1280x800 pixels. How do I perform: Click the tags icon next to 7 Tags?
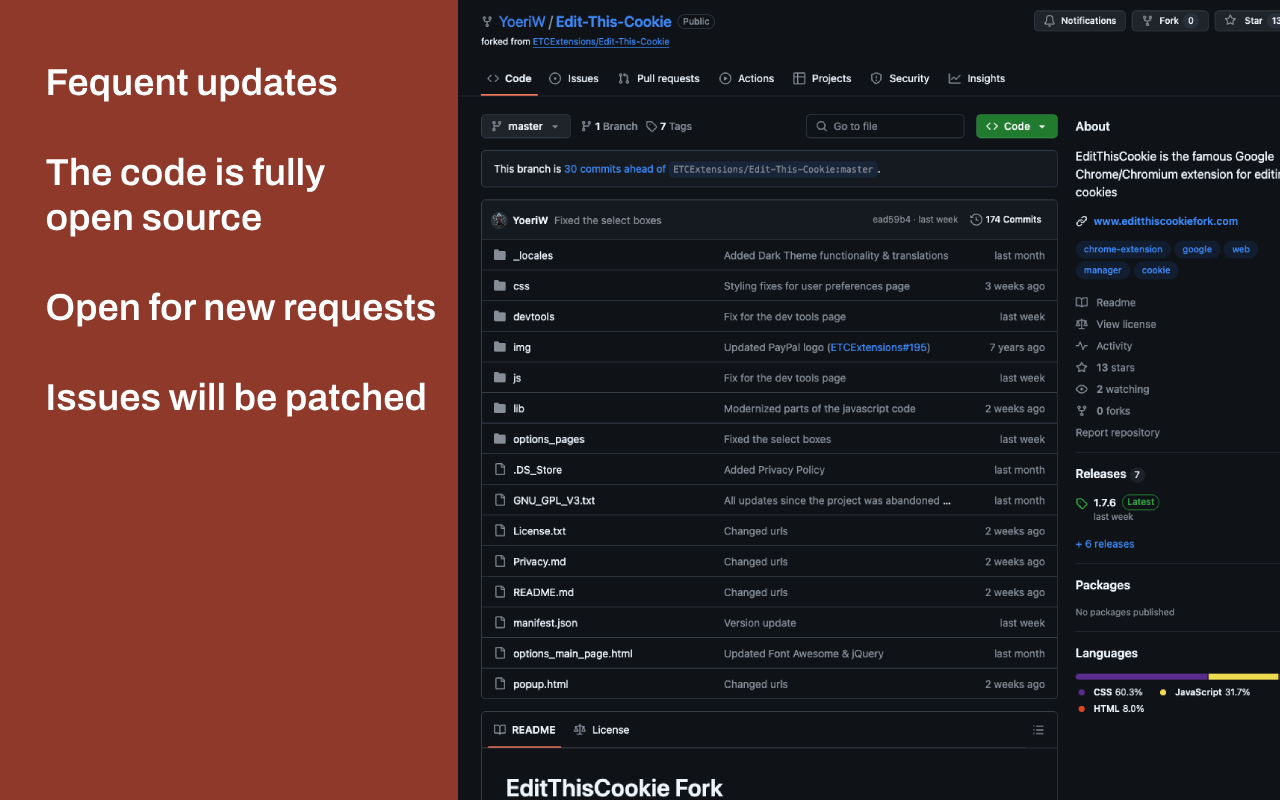coord(652,127)
